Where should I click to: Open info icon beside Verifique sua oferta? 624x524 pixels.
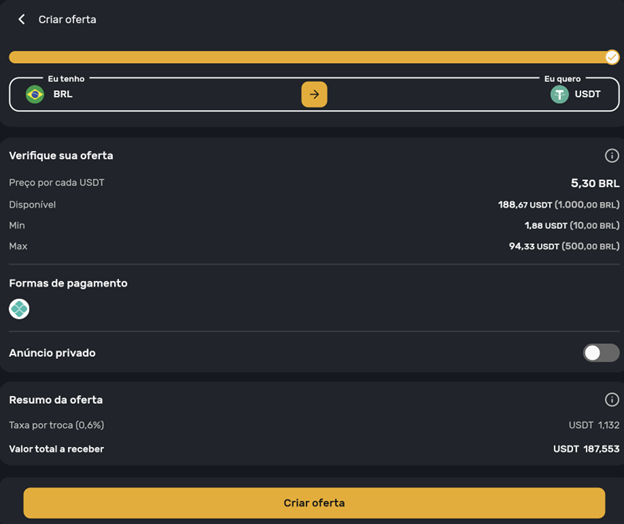coord(612,156)
